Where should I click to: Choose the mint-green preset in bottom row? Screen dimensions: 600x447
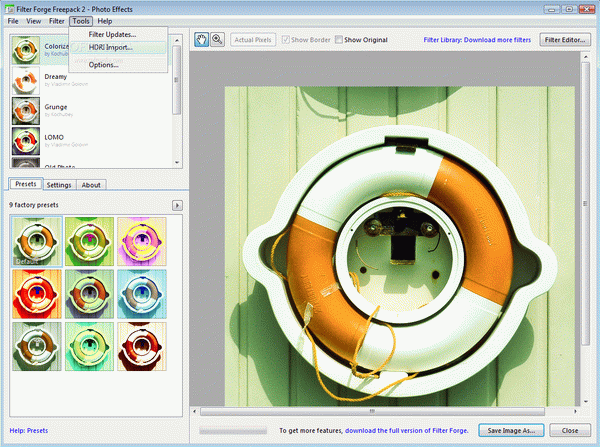pyautogui.click(x=89, y=346)
